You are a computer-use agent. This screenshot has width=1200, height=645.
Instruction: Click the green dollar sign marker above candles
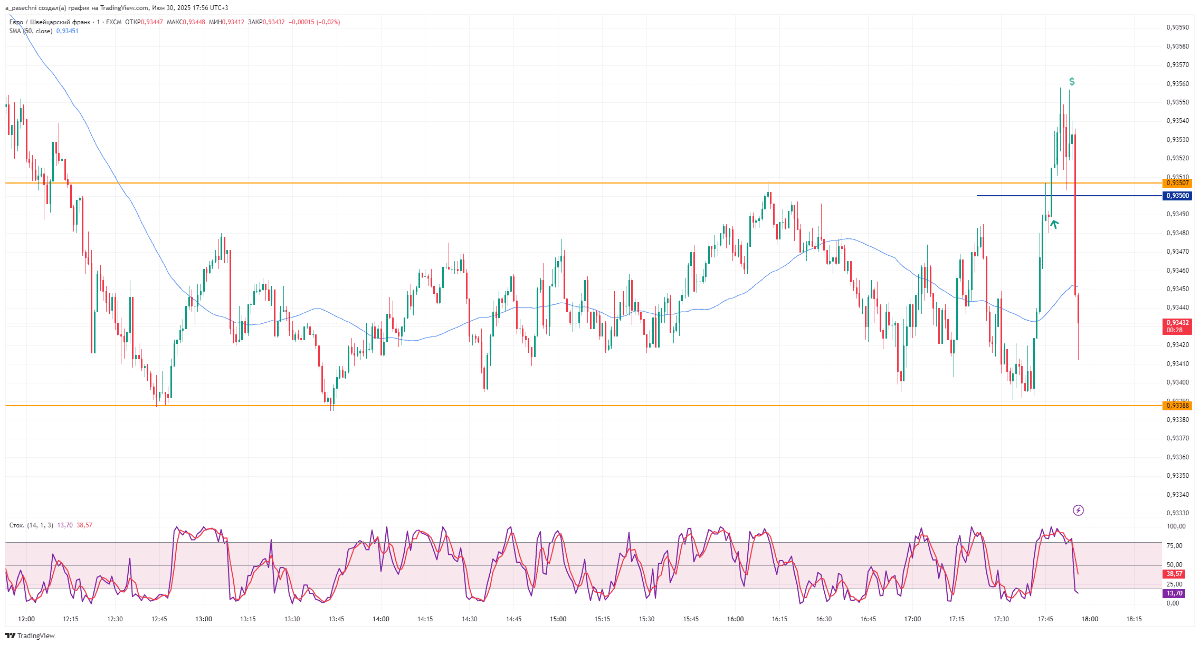pyautogui.click(x=1071, y=81)
